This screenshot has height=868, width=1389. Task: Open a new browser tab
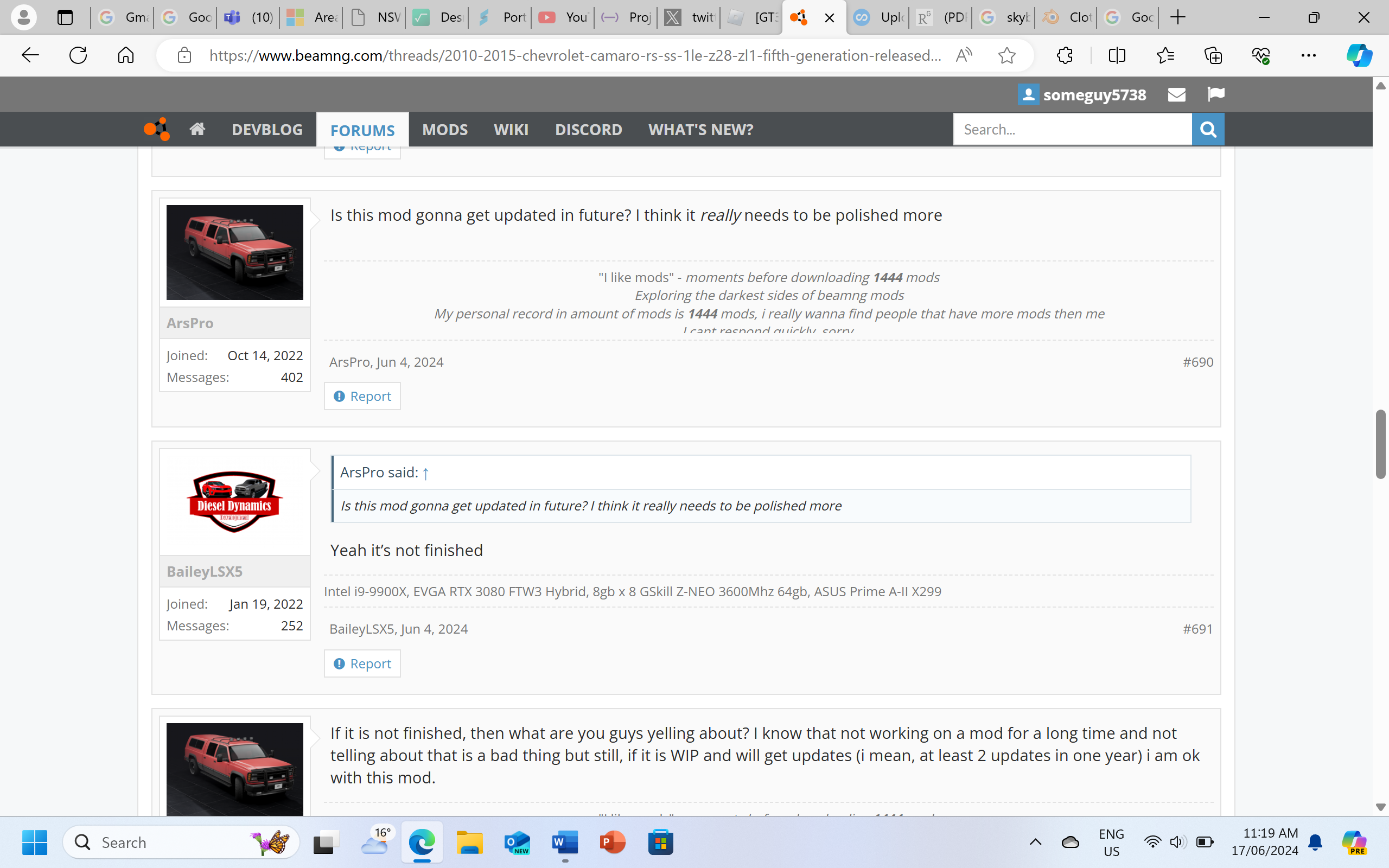click(1178, 17)
